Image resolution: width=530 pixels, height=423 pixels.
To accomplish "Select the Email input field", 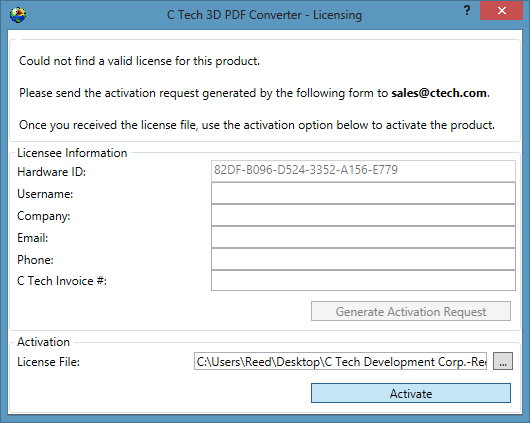I will (363, 237).
